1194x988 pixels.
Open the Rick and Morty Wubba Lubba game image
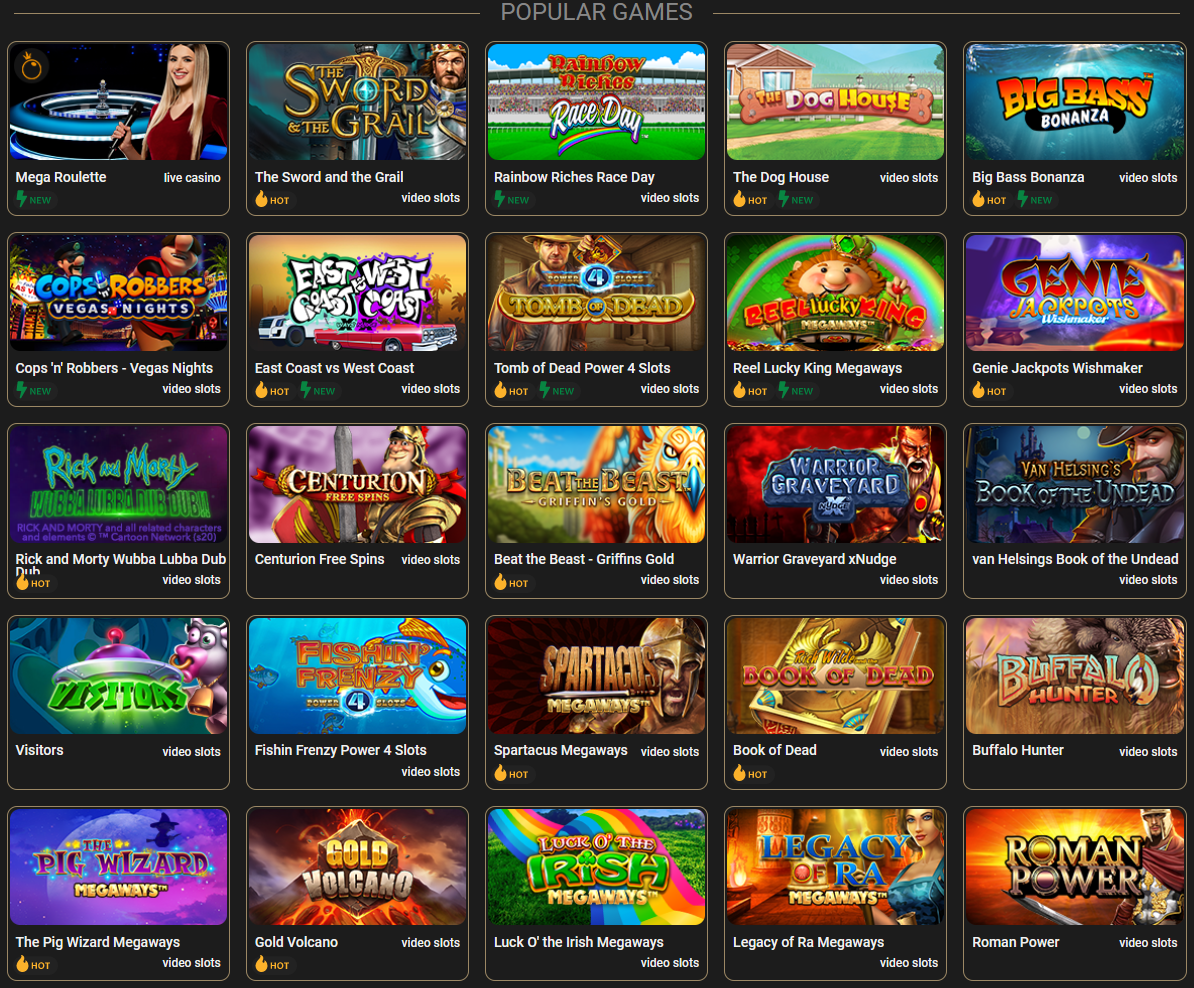coord(118,484)
